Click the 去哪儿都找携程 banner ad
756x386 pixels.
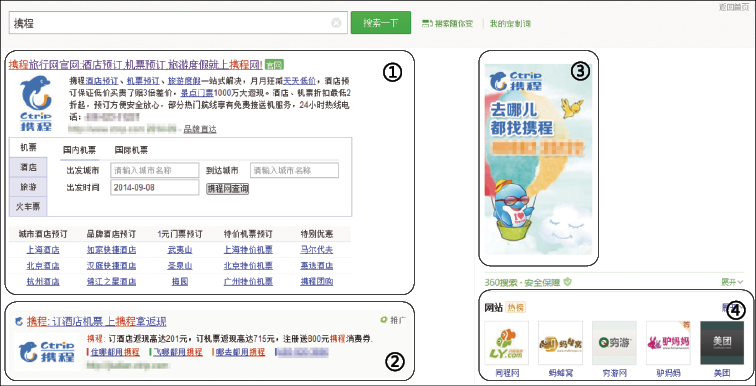[x=539, y=159]
